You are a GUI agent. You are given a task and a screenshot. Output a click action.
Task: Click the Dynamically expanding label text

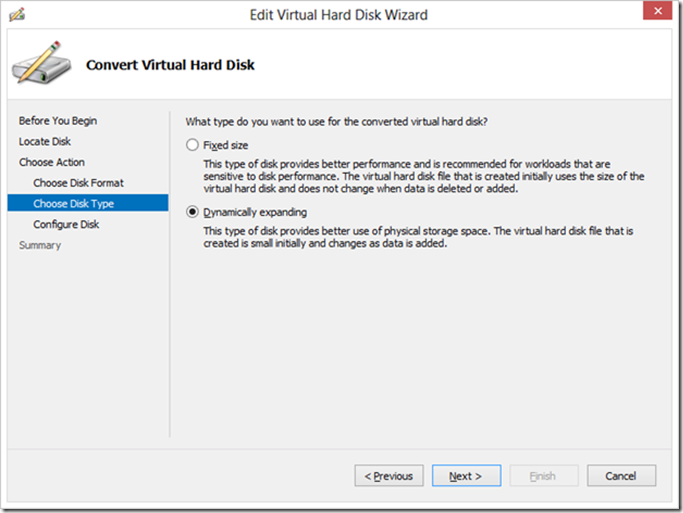pyautogui.click(x=255, y=212)
